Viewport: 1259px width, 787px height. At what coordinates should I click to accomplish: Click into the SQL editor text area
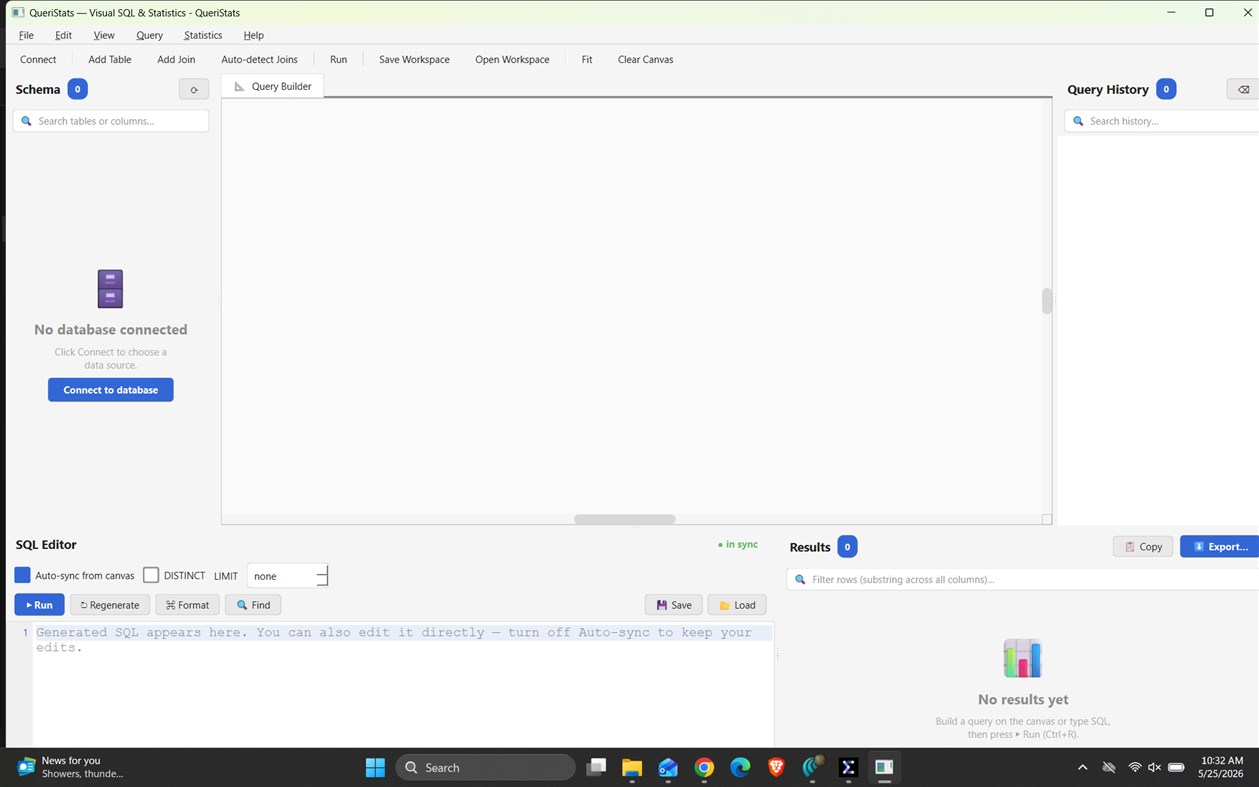point(403,685)
